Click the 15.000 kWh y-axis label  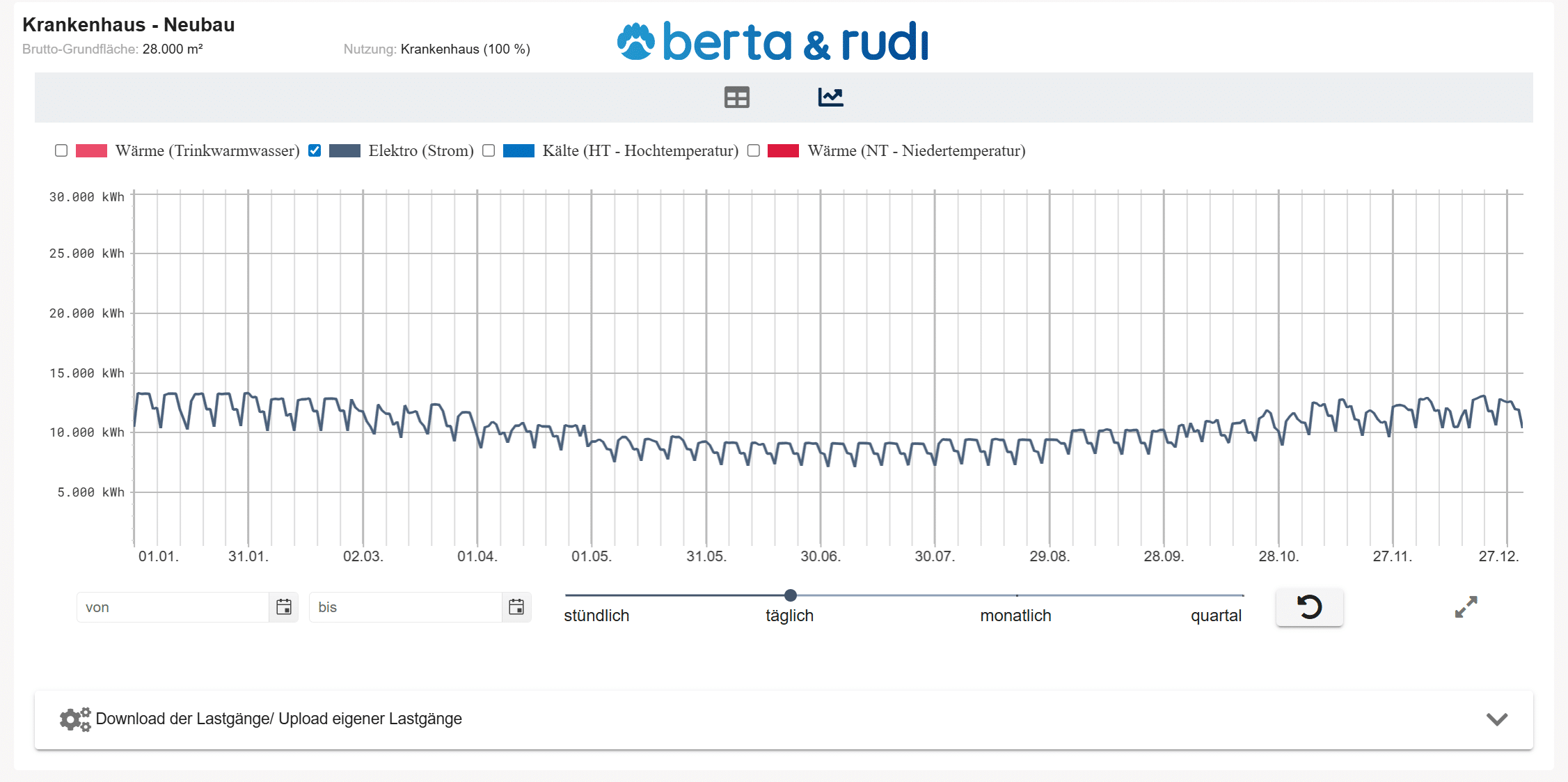pyautogui.click(x=87, y=373)
